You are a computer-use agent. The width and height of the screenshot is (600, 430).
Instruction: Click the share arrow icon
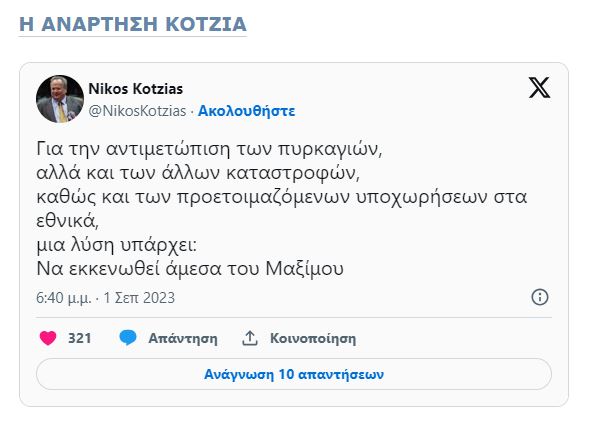tap(250, 338)
